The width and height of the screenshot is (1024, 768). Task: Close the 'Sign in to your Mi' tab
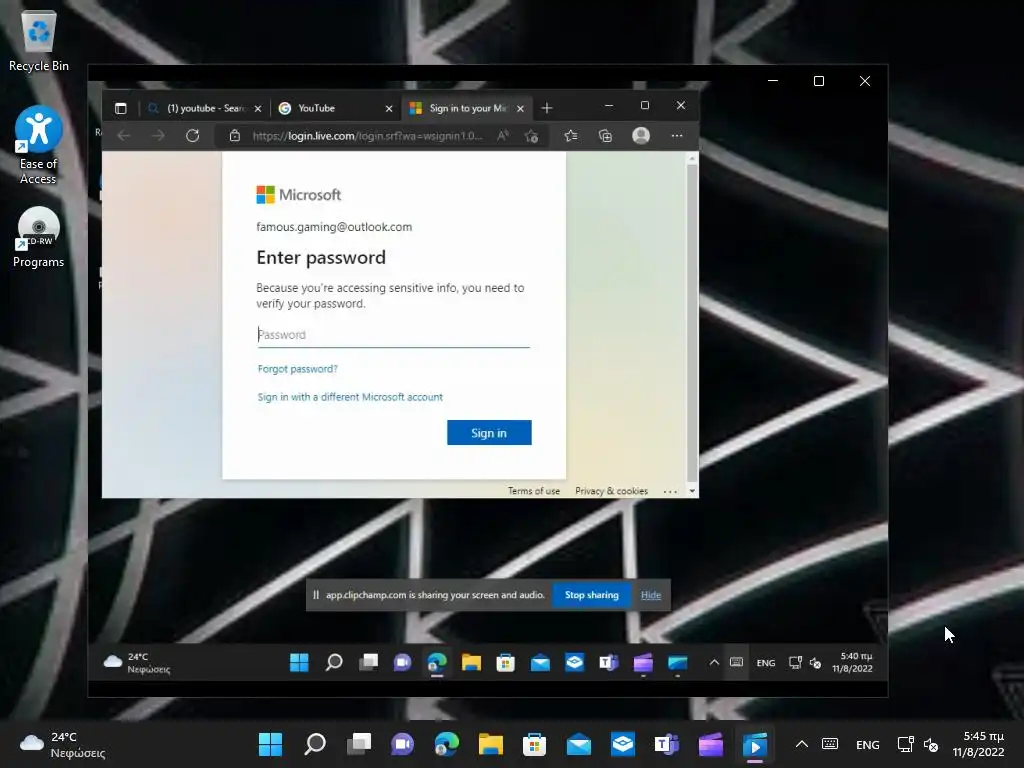click(x=520, y=108)
